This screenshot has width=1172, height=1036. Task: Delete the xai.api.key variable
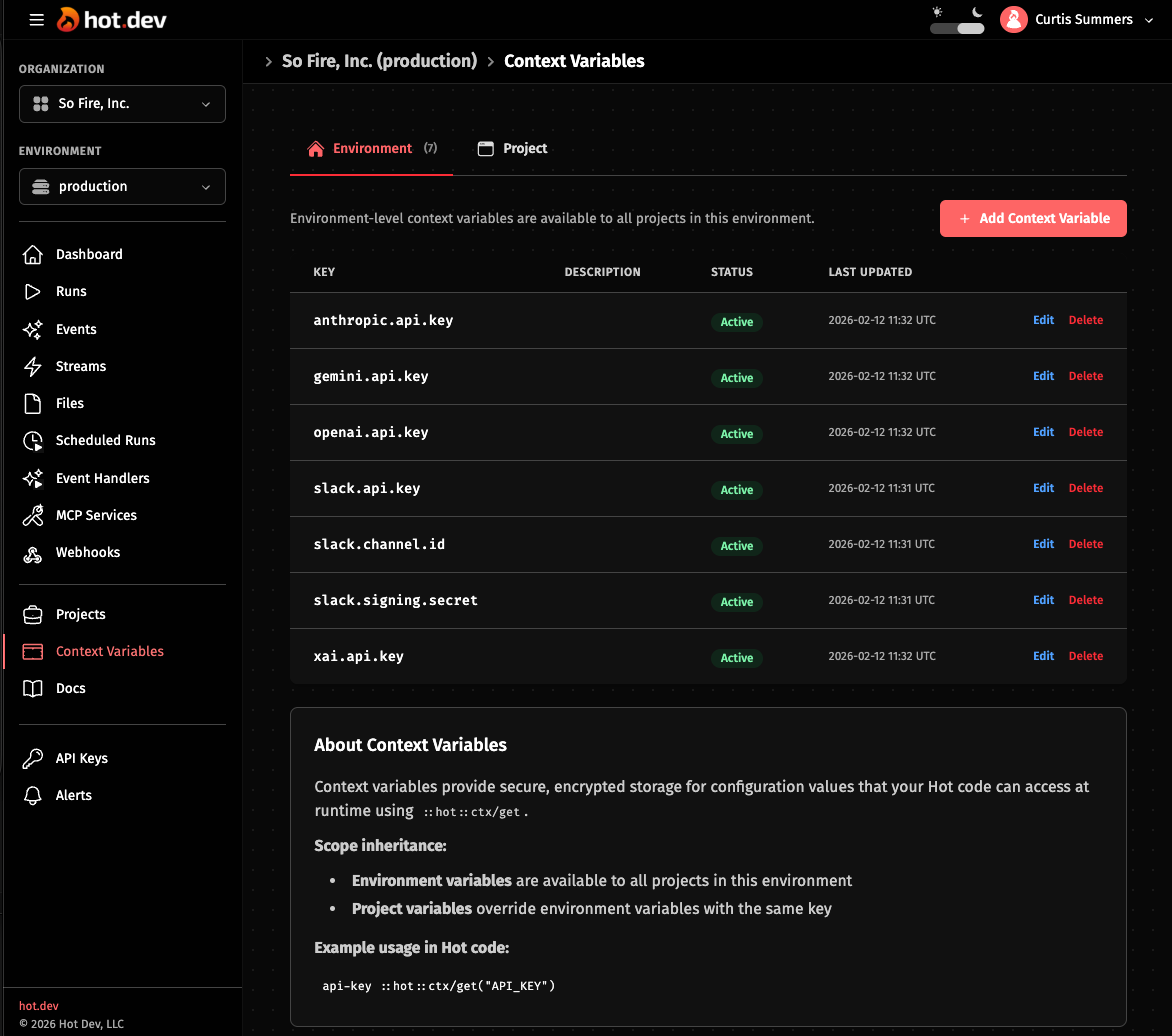(1085, 657)
